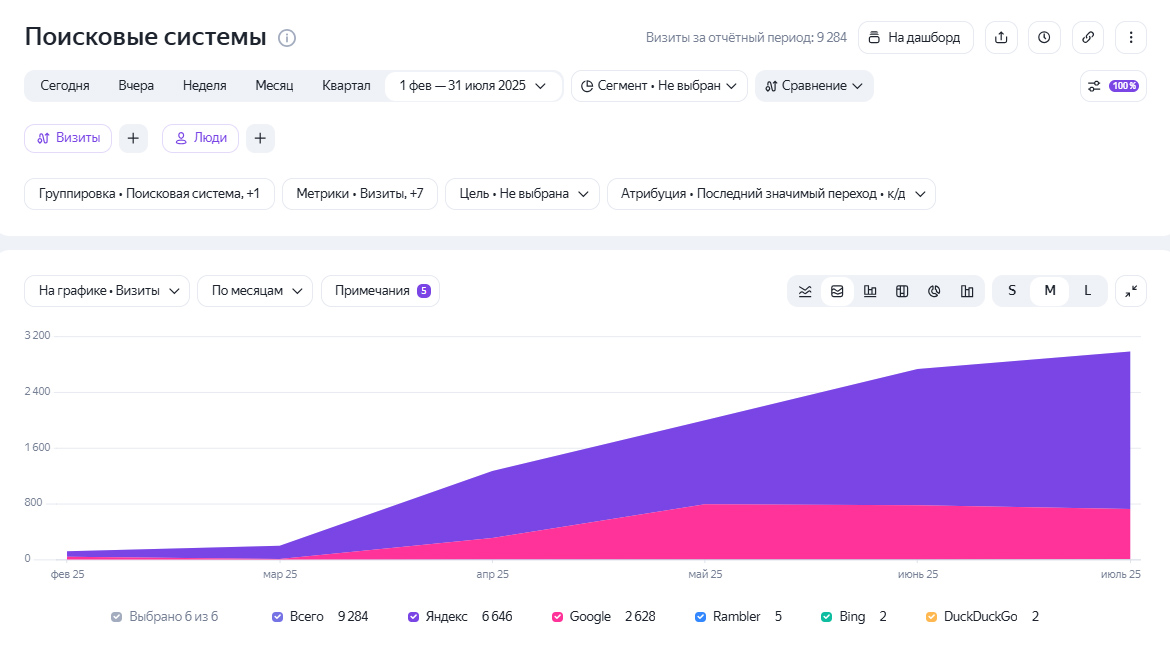This screenshot has width=1170, height=645.
Task: Open the На графике • Визиты dropdown
Action: tap(107, 291)
